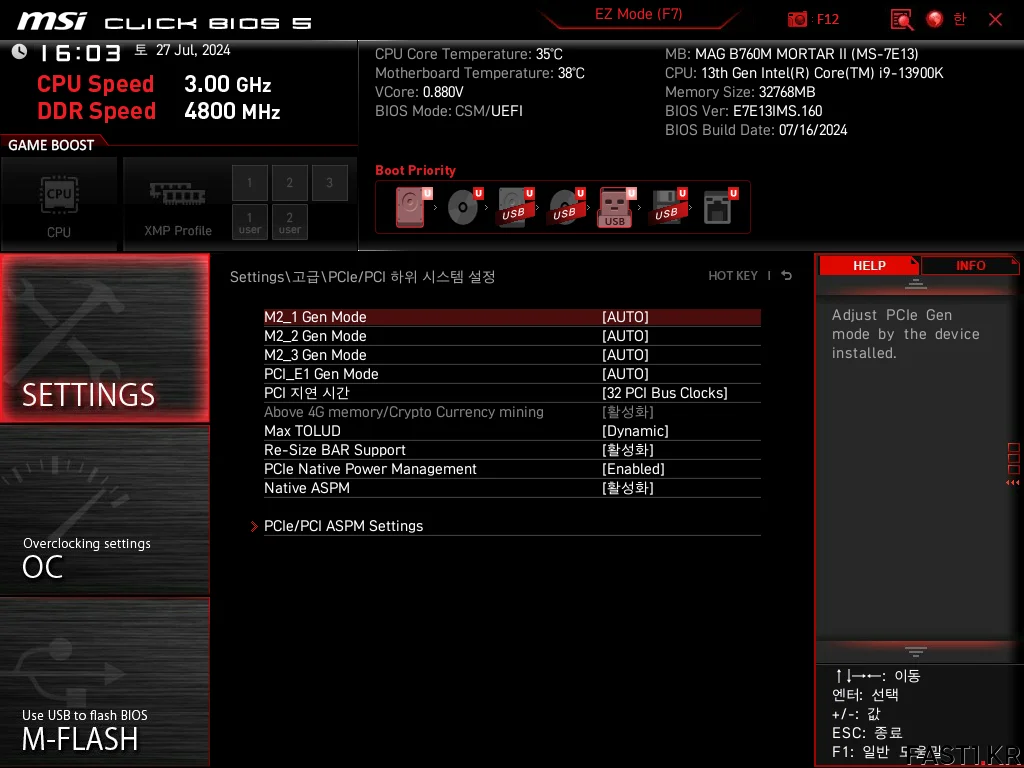The image size is (1024, 768).
Task: Change the Native ASPM value
Action: point(628,488)
